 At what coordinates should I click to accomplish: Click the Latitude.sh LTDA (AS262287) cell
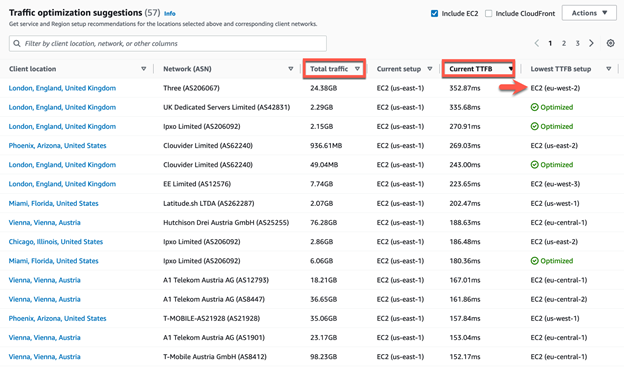(x=209, y=203)
